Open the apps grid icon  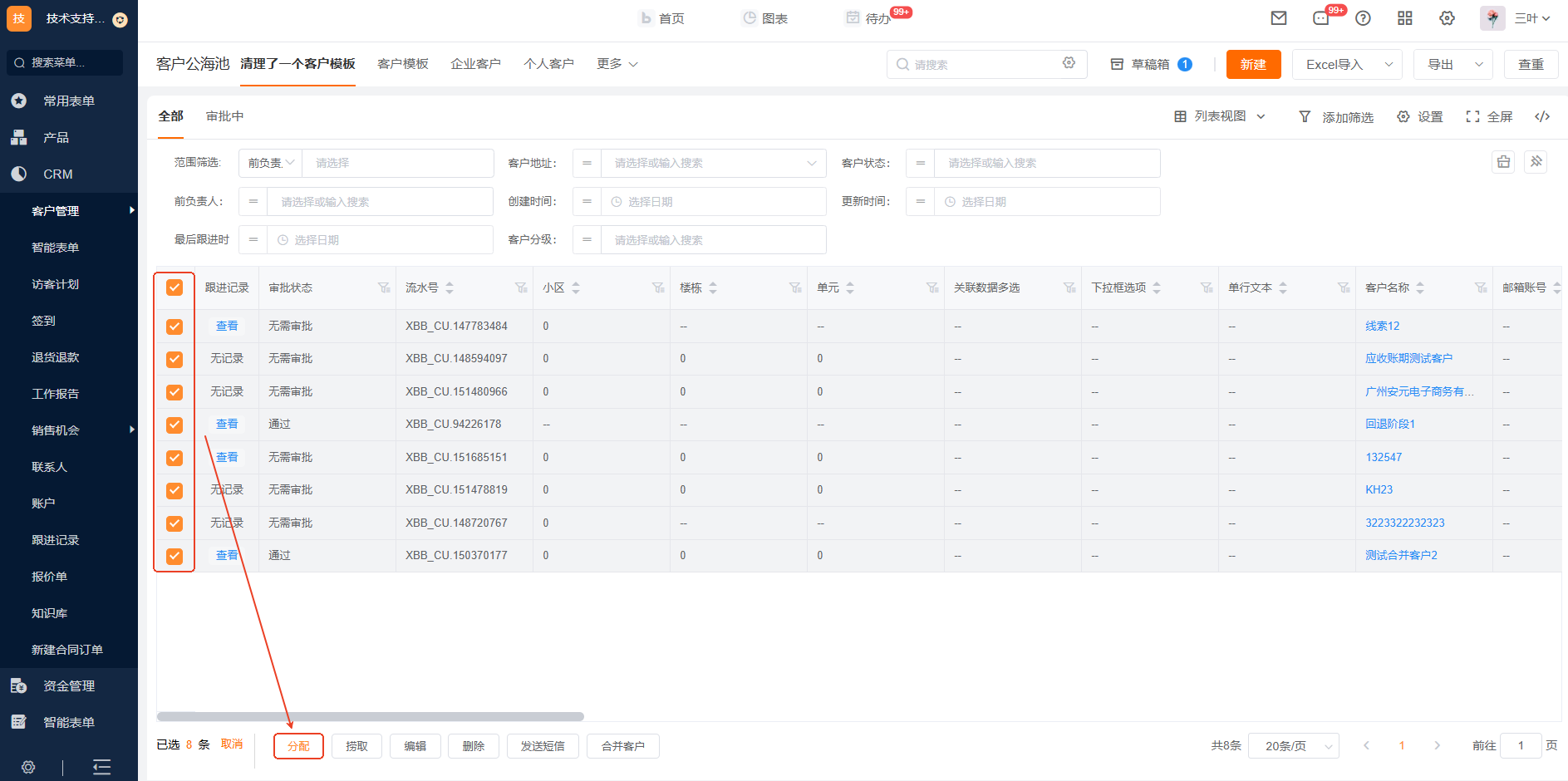click(1405, 18)
